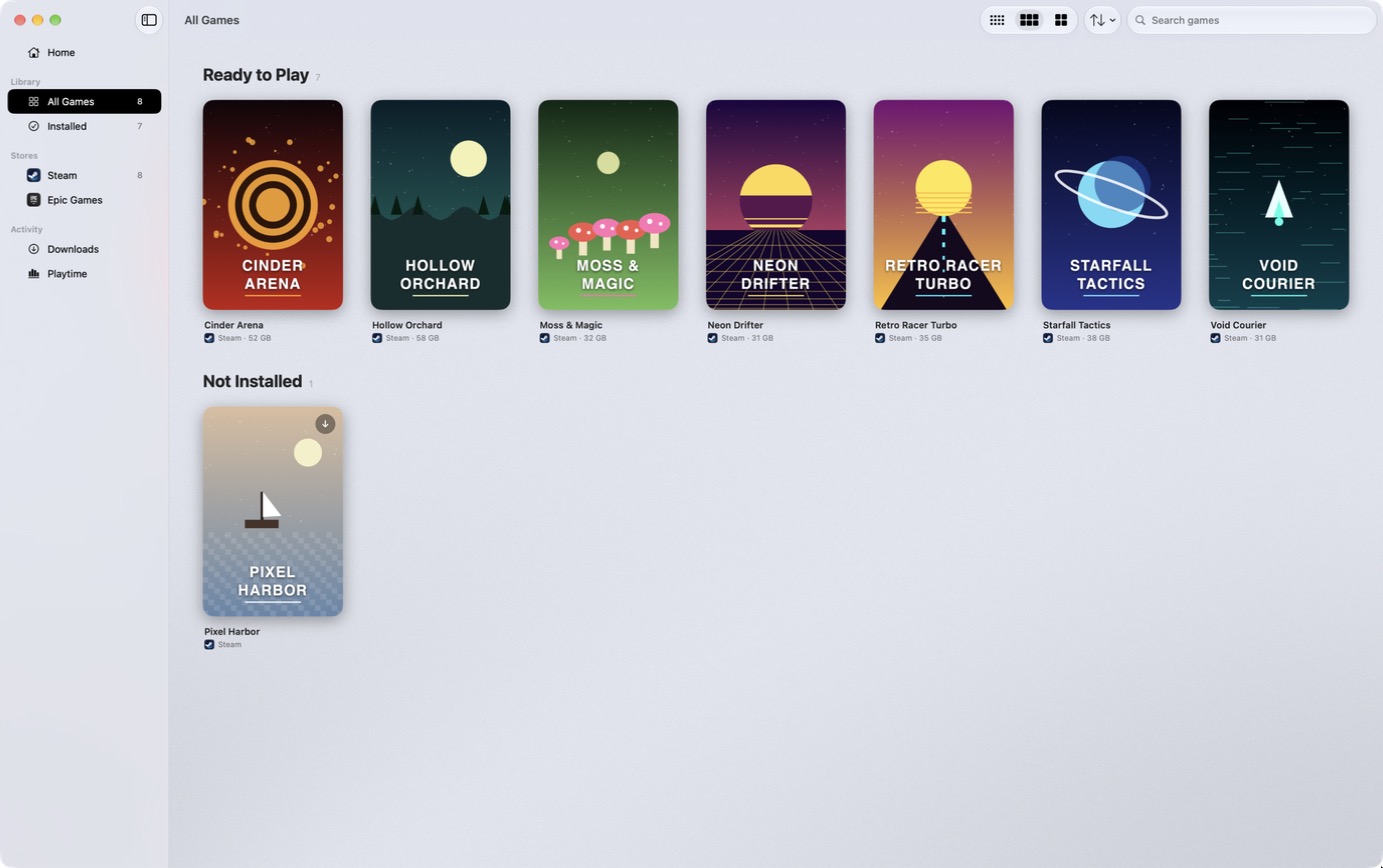Open Neon Drifter game cover
Image resolution: width=1383 pixels, height=868 pixels.
coord(776,205)
